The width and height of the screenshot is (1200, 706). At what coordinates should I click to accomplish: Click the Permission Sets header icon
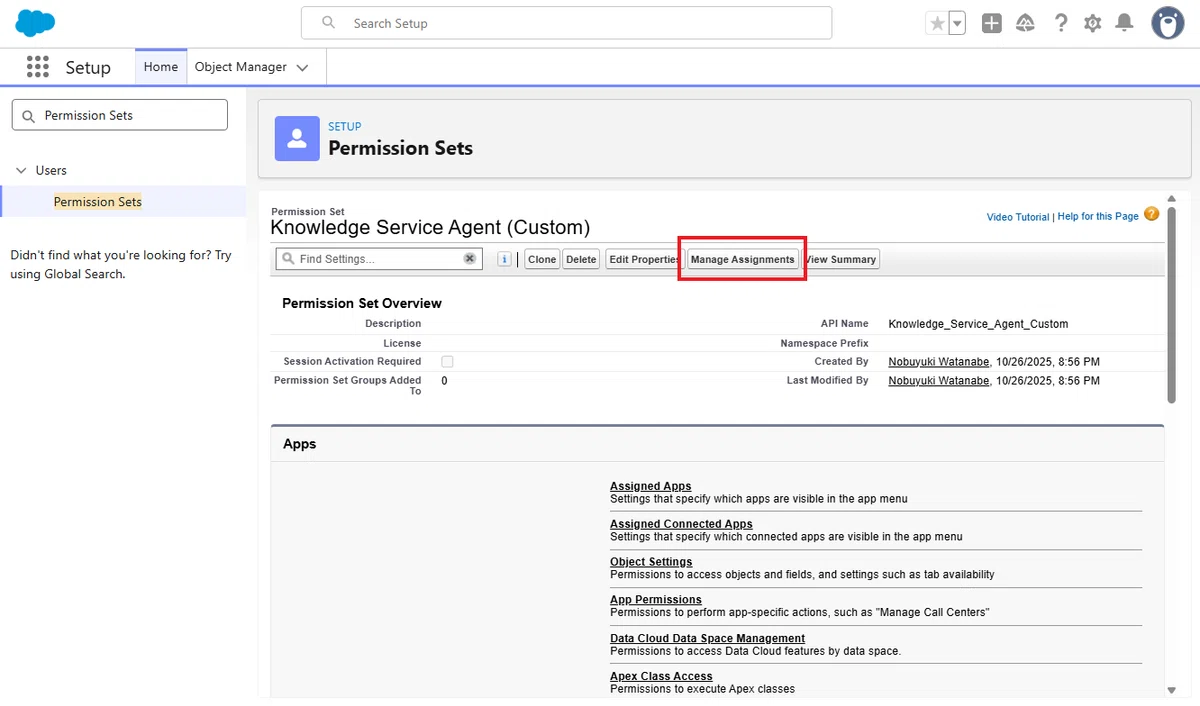click(297, 138)
